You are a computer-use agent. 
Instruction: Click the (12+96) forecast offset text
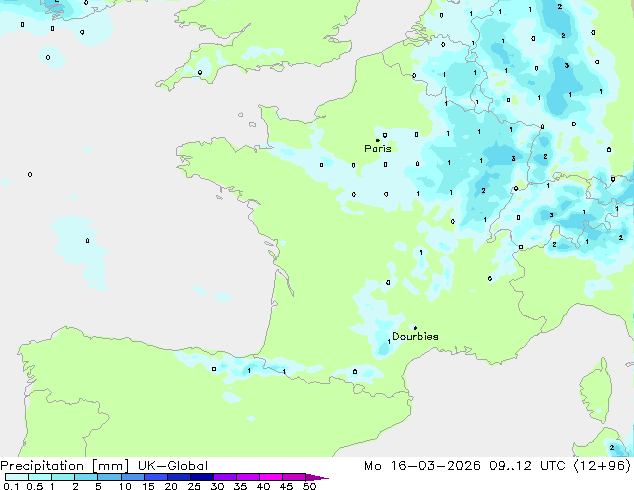point(602,466)
